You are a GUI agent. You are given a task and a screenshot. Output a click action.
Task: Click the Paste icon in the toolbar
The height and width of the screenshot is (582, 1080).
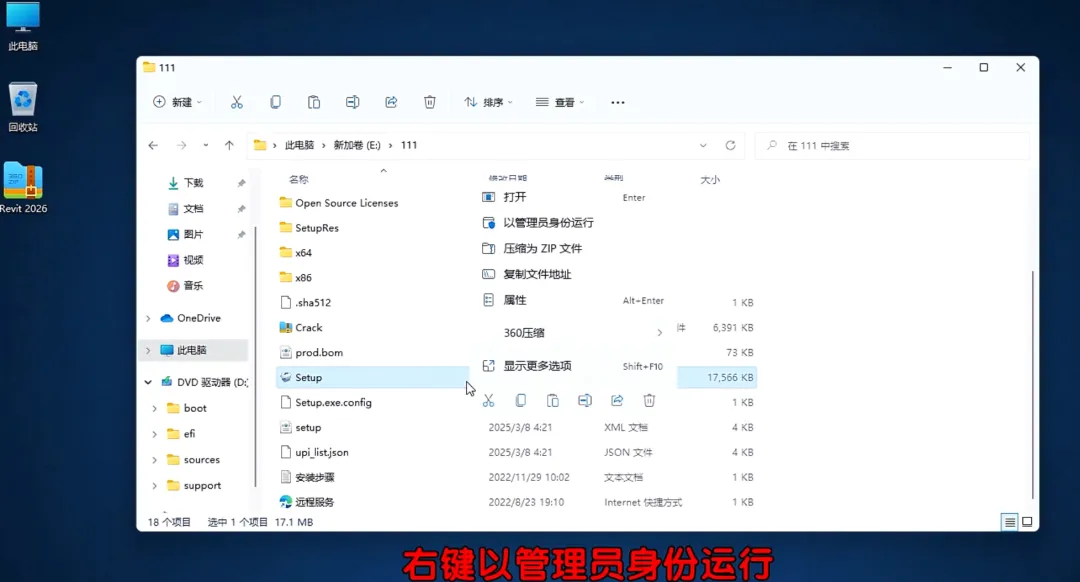pyautogui.click(x=313, y=102)
